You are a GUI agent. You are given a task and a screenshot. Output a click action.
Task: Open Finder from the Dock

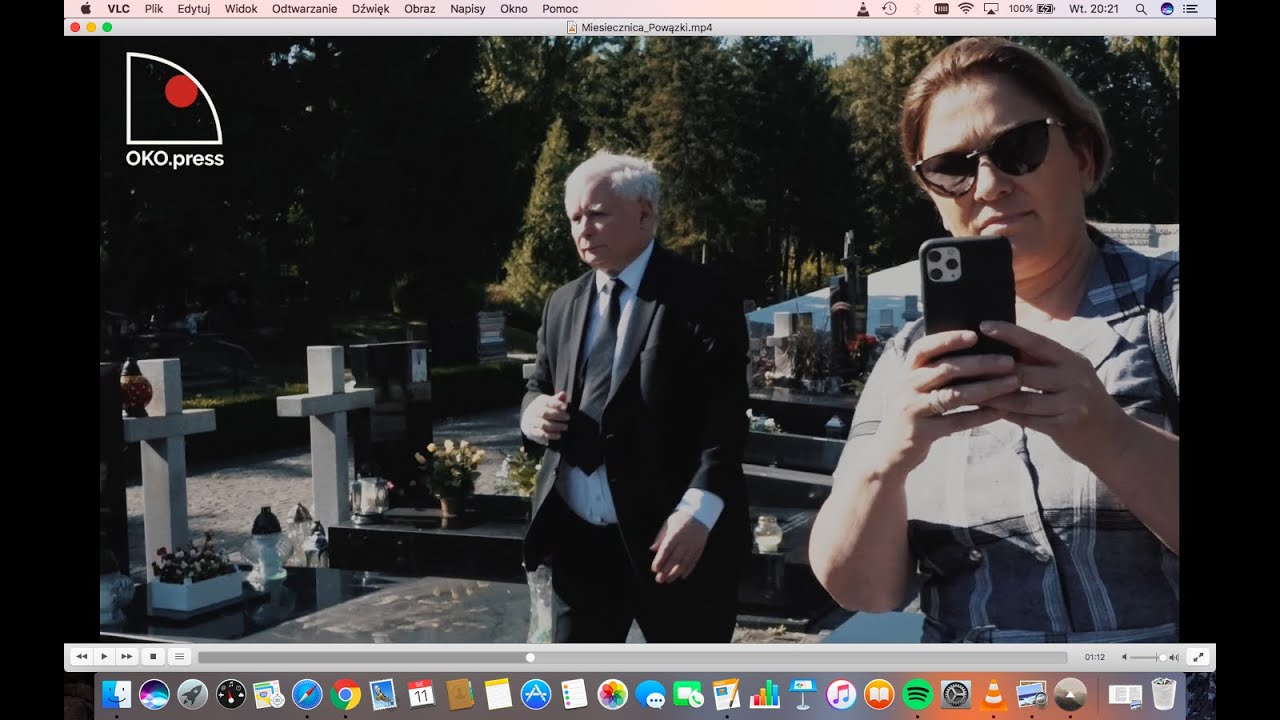click(117, 694)
